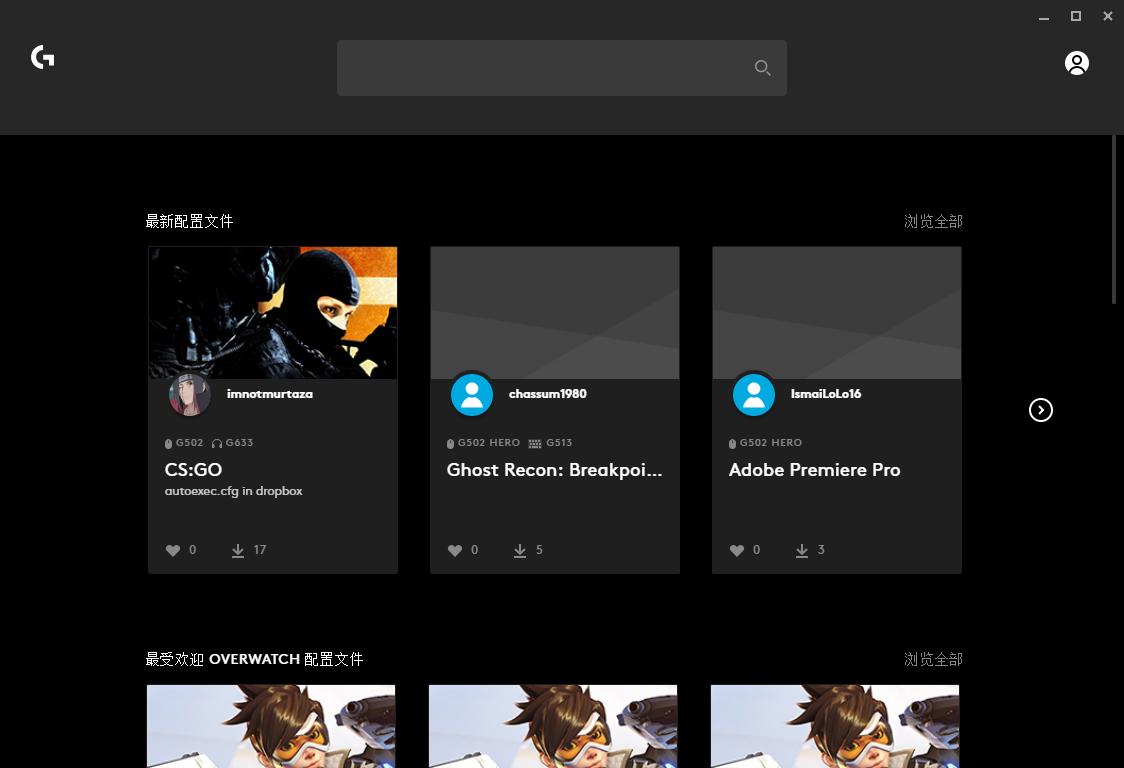
Task: Click download icon on CS:GO profile
Action: pos(238,551)
